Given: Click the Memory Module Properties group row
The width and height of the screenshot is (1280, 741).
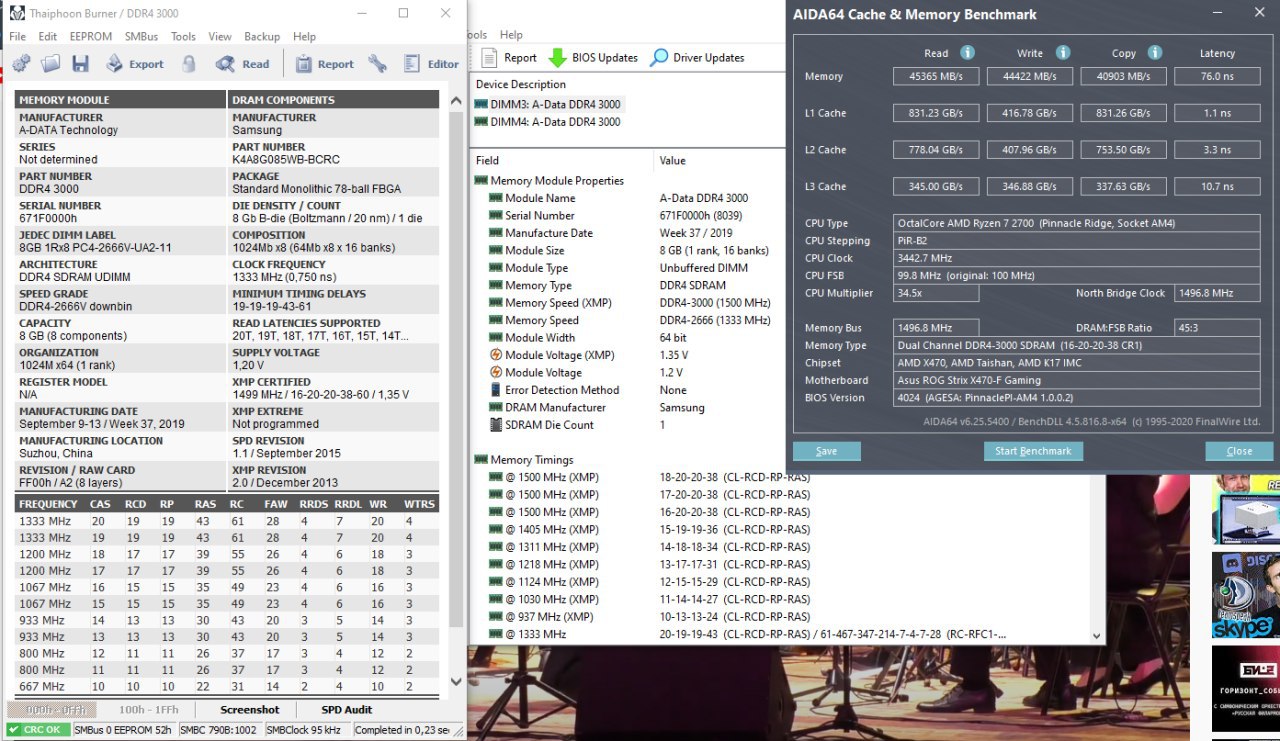Looking at the screenshot, I should (549, 181).
